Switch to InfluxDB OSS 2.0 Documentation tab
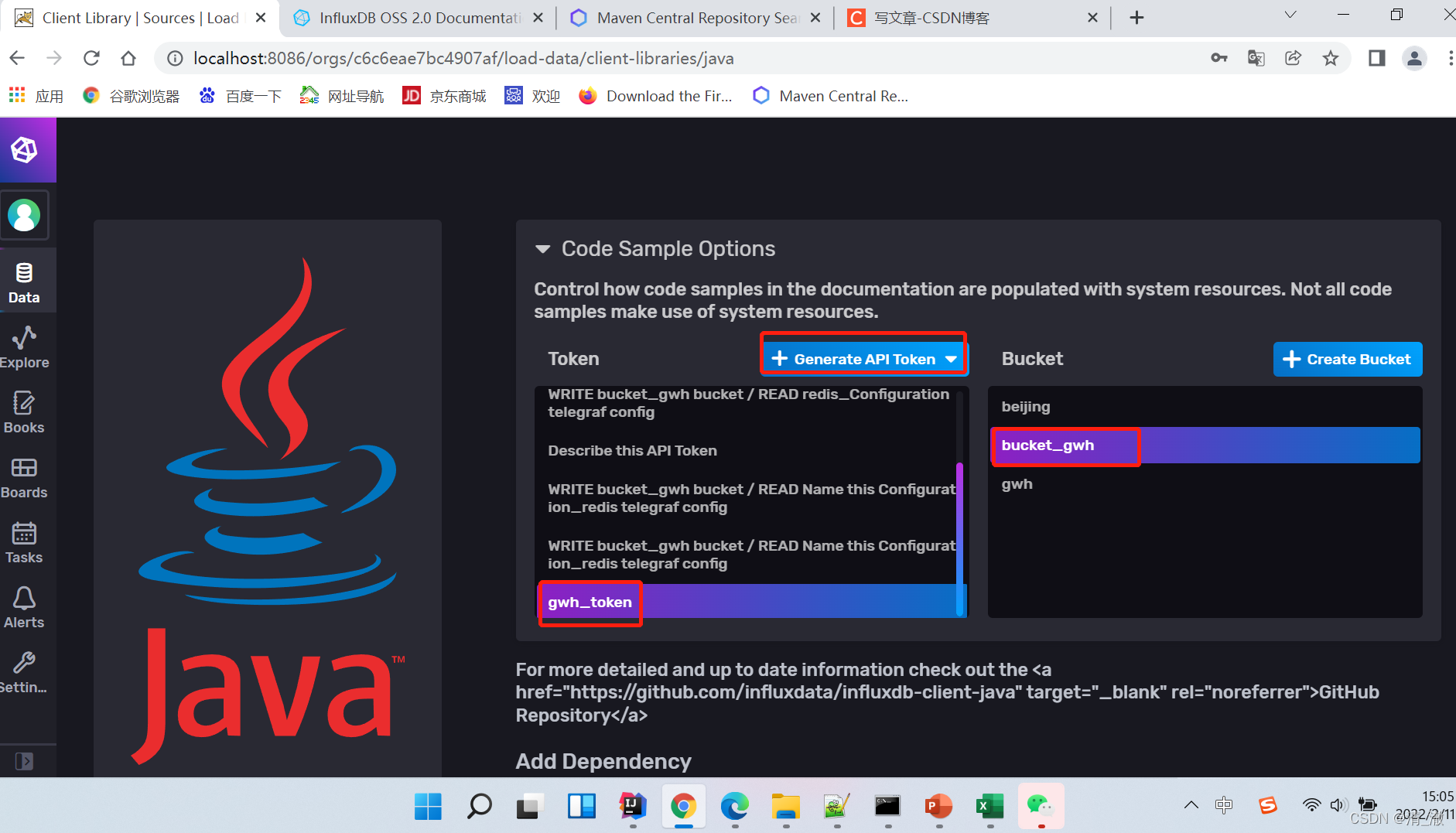This screenshot has width=1456, height=833. 418,18
